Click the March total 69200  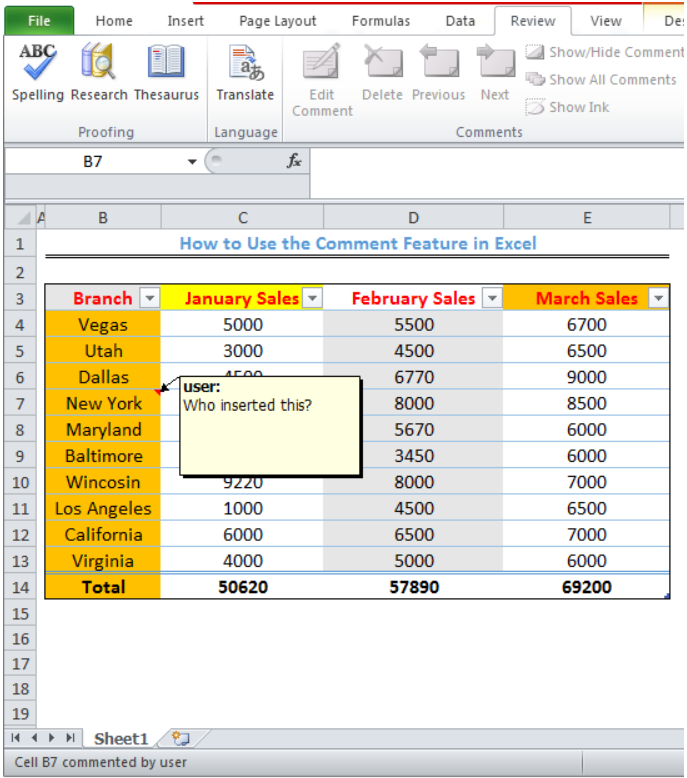[587, 587]
